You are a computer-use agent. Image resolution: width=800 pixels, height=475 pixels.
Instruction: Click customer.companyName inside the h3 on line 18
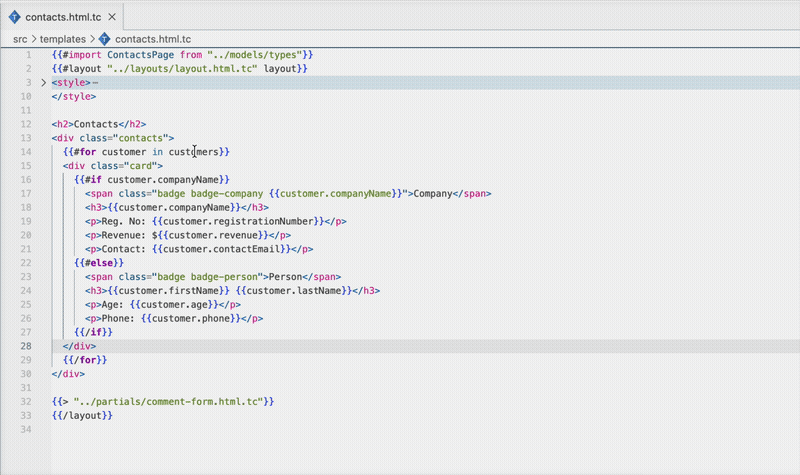point(174,207)
